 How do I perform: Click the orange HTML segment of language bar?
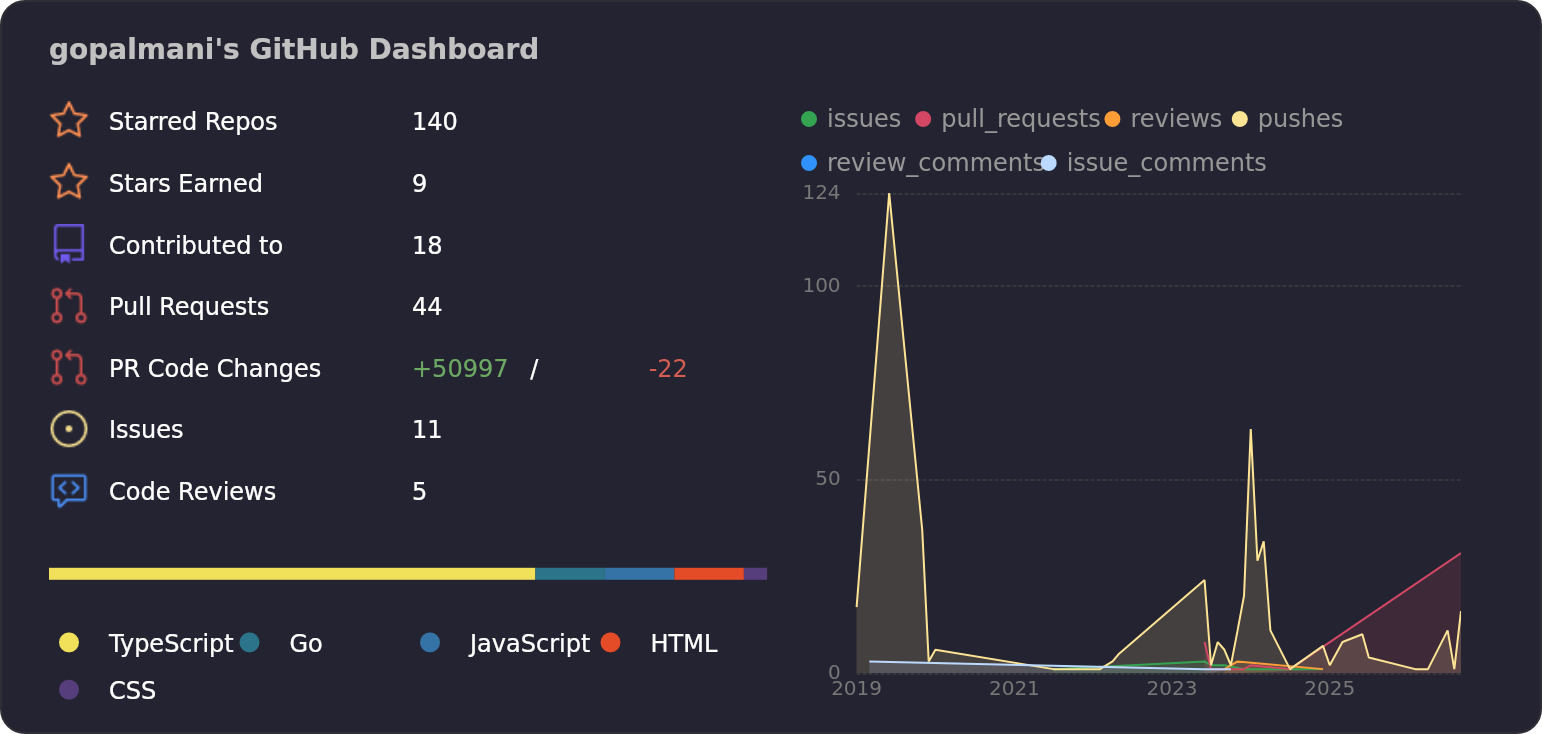pyautogui.click(x=709, y=574)
